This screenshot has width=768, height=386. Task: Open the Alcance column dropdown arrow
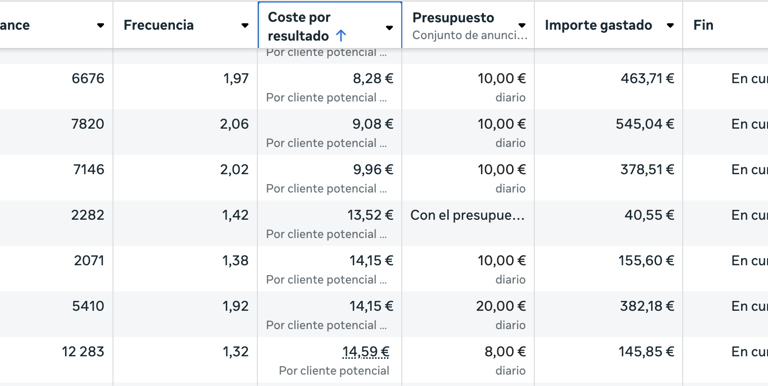point(100,25)
